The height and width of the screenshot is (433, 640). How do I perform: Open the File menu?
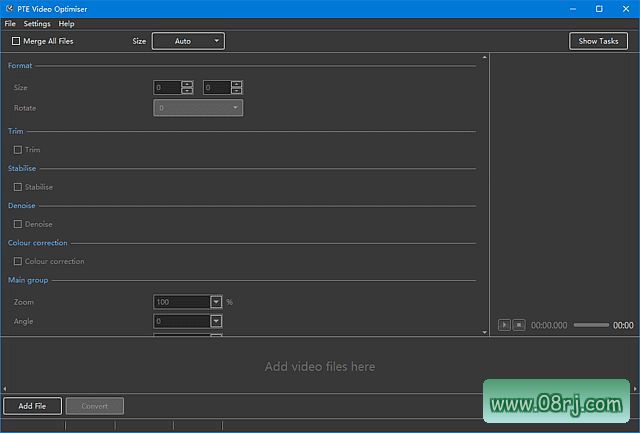pyautogui.click(x=10, y=23)
